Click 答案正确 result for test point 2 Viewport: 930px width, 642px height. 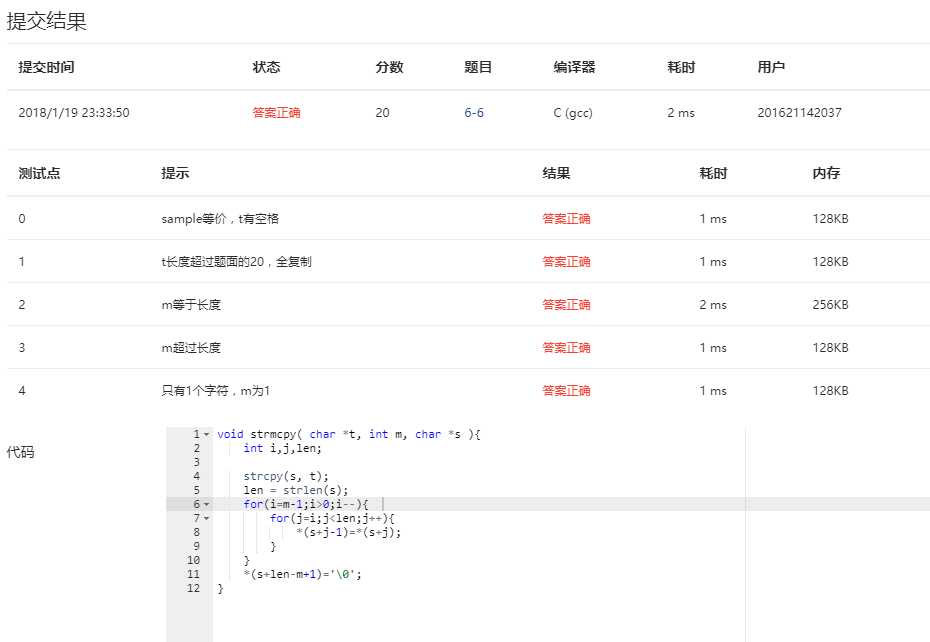click(x=566, y=305)
